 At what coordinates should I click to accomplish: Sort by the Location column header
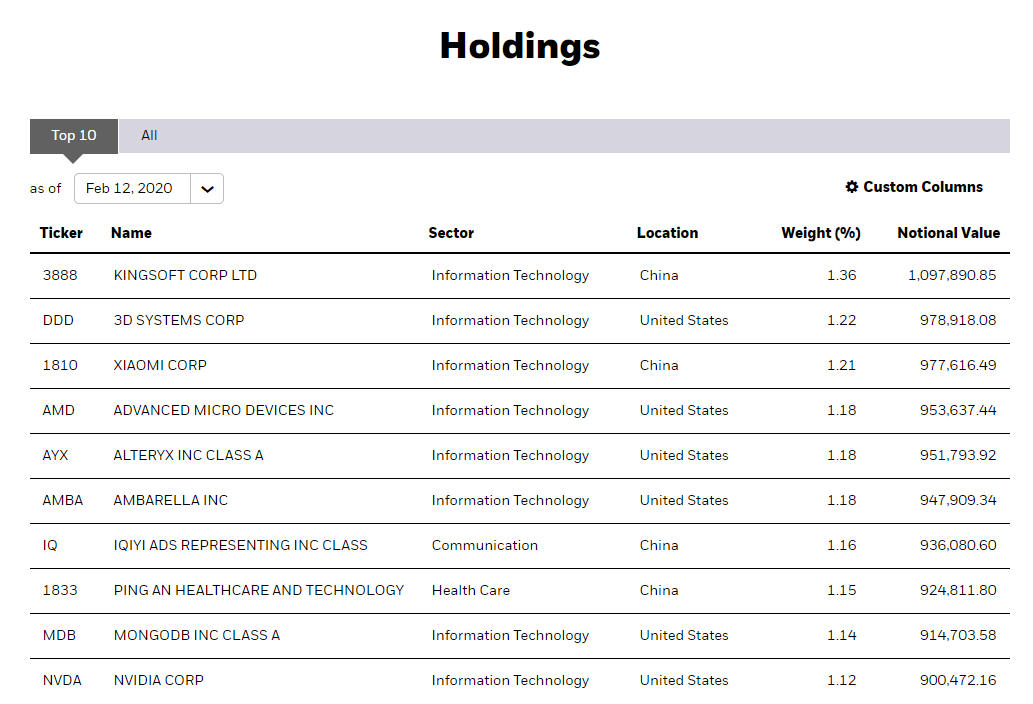(667, 233)
